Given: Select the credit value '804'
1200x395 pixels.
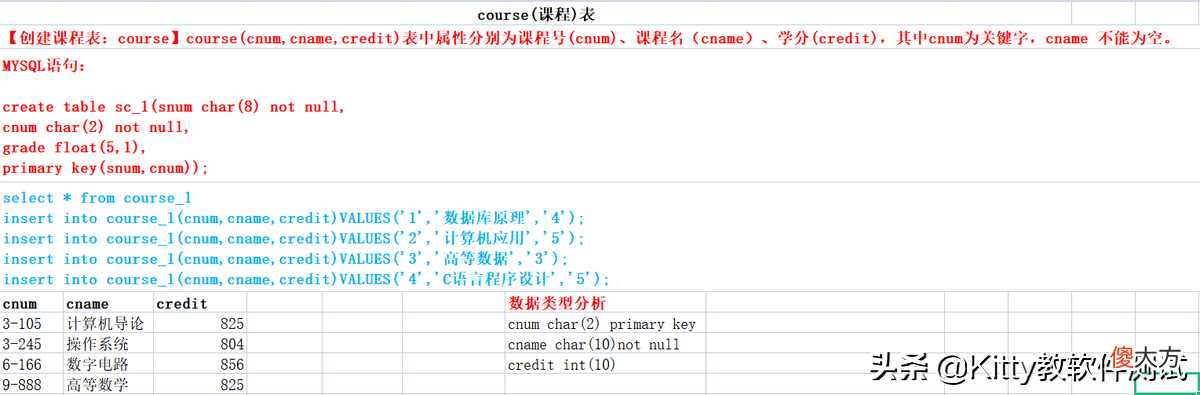Looking at the screenshot, I should pos(200,344).
